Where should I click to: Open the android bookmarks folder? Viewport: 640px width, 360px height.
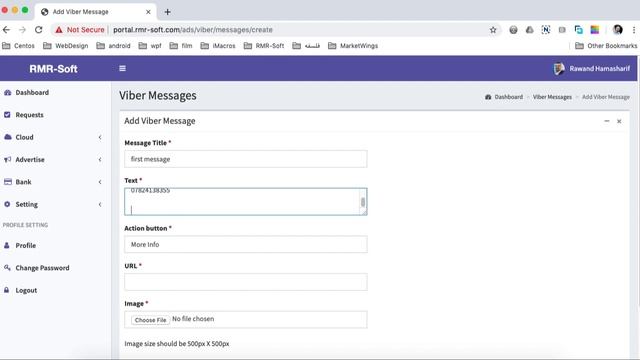[x=113, y=46]
